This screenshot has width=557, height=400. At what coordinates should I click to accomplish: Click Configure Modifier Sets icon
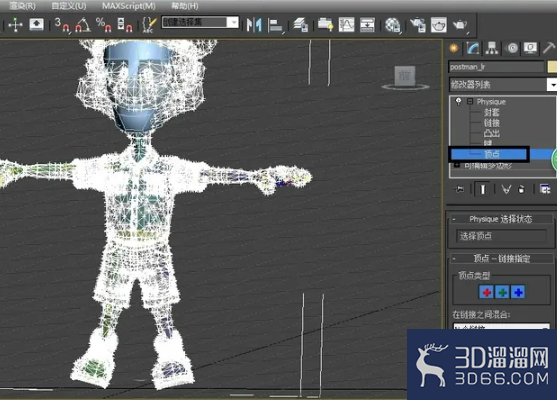(545, 189)
